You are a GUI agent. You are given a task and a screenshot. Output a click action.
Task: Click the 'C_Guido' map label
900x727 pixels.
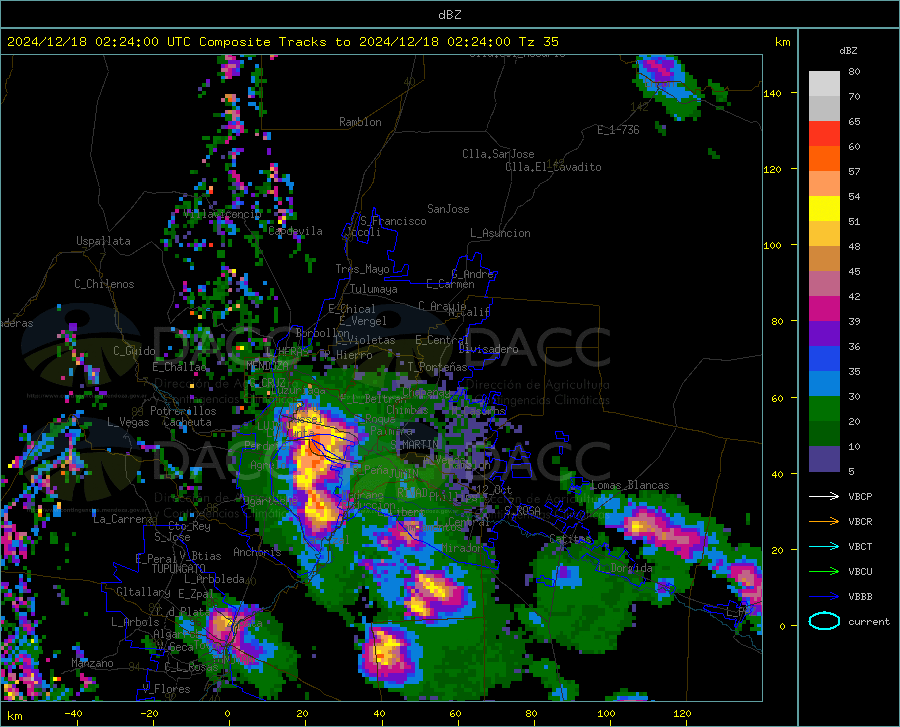[x=134, y=351]
